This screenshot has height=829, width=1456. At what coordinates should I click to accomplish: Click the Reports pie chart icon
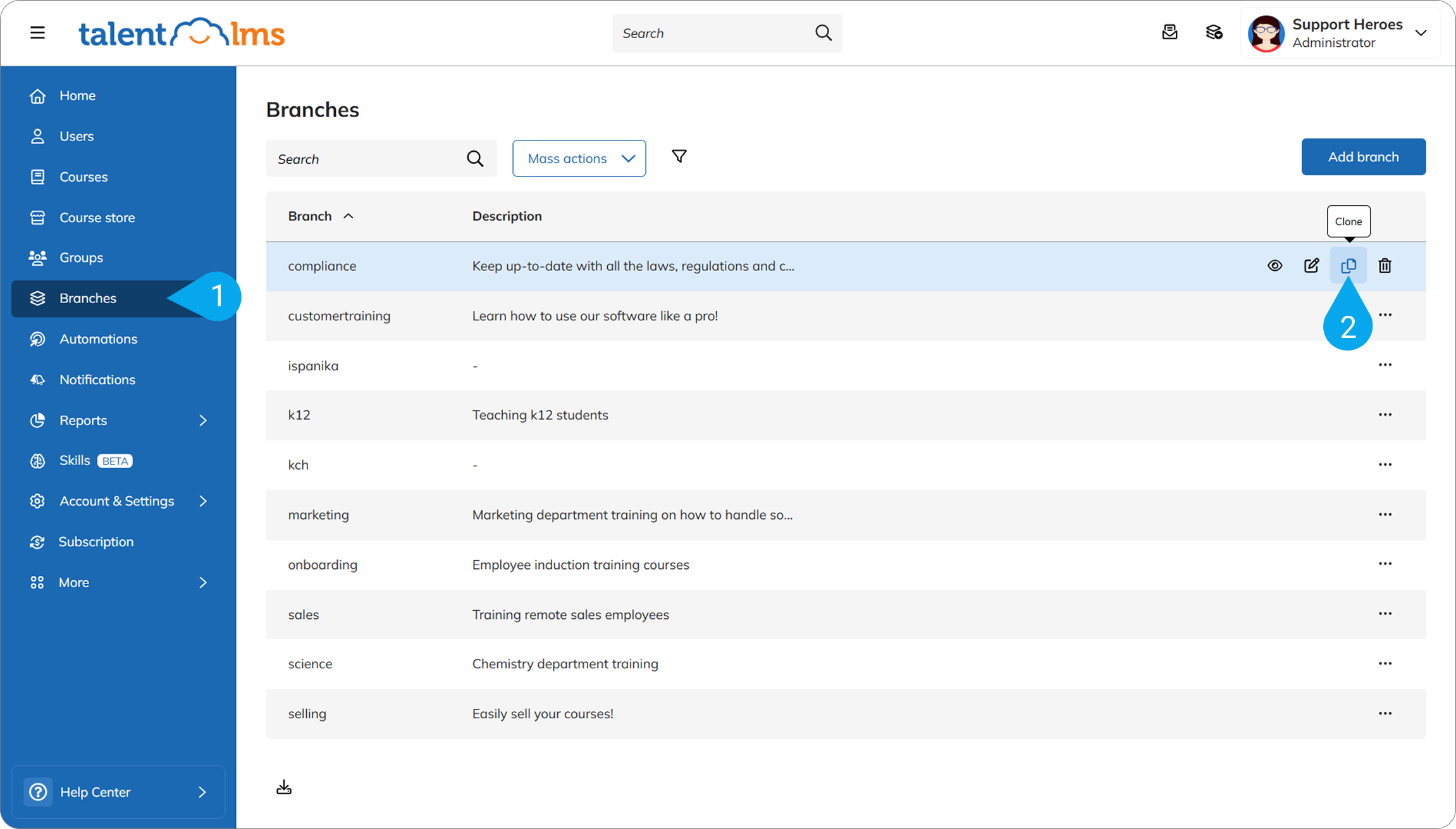coord(37,420)
